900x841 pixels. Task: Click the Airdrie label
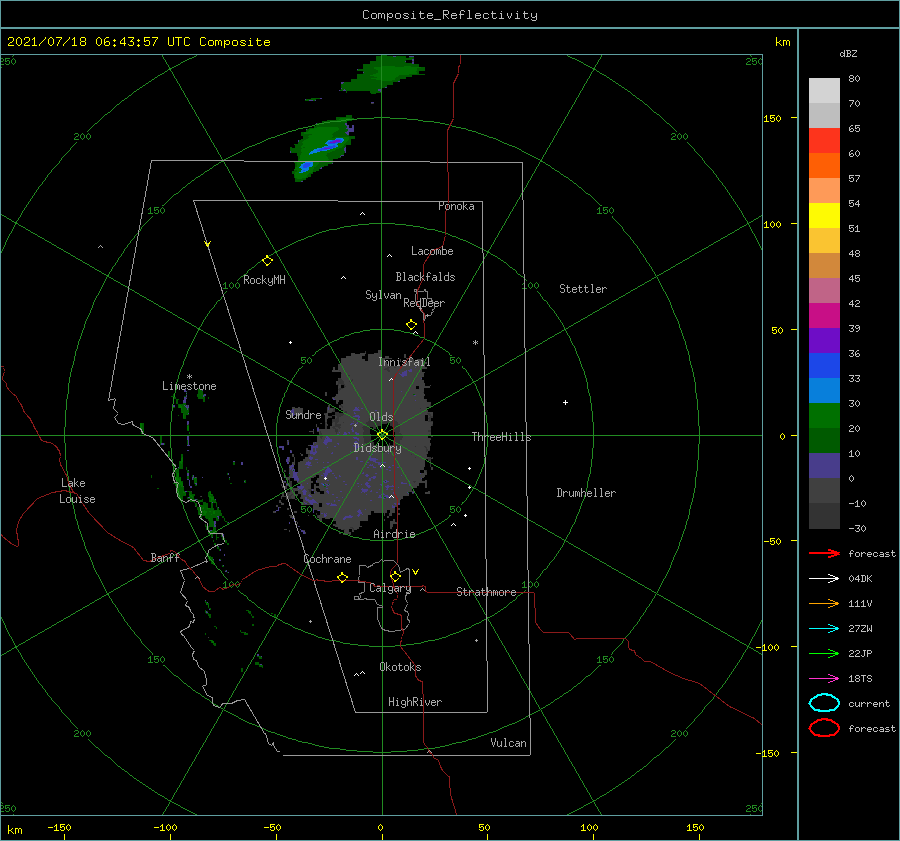point(394,534)
